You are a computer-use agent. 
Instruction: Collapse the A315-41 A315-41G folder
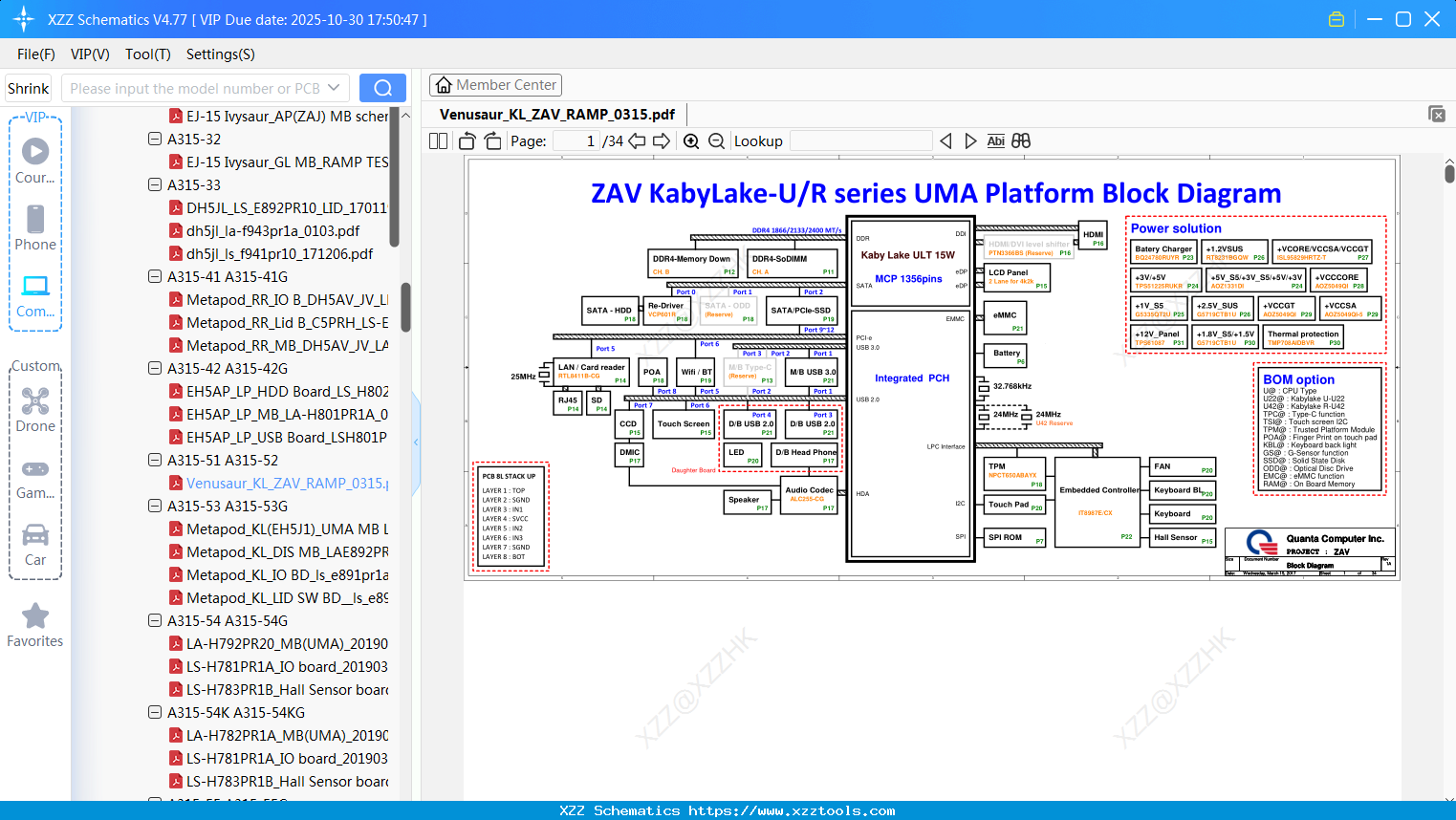coord(155,276)
